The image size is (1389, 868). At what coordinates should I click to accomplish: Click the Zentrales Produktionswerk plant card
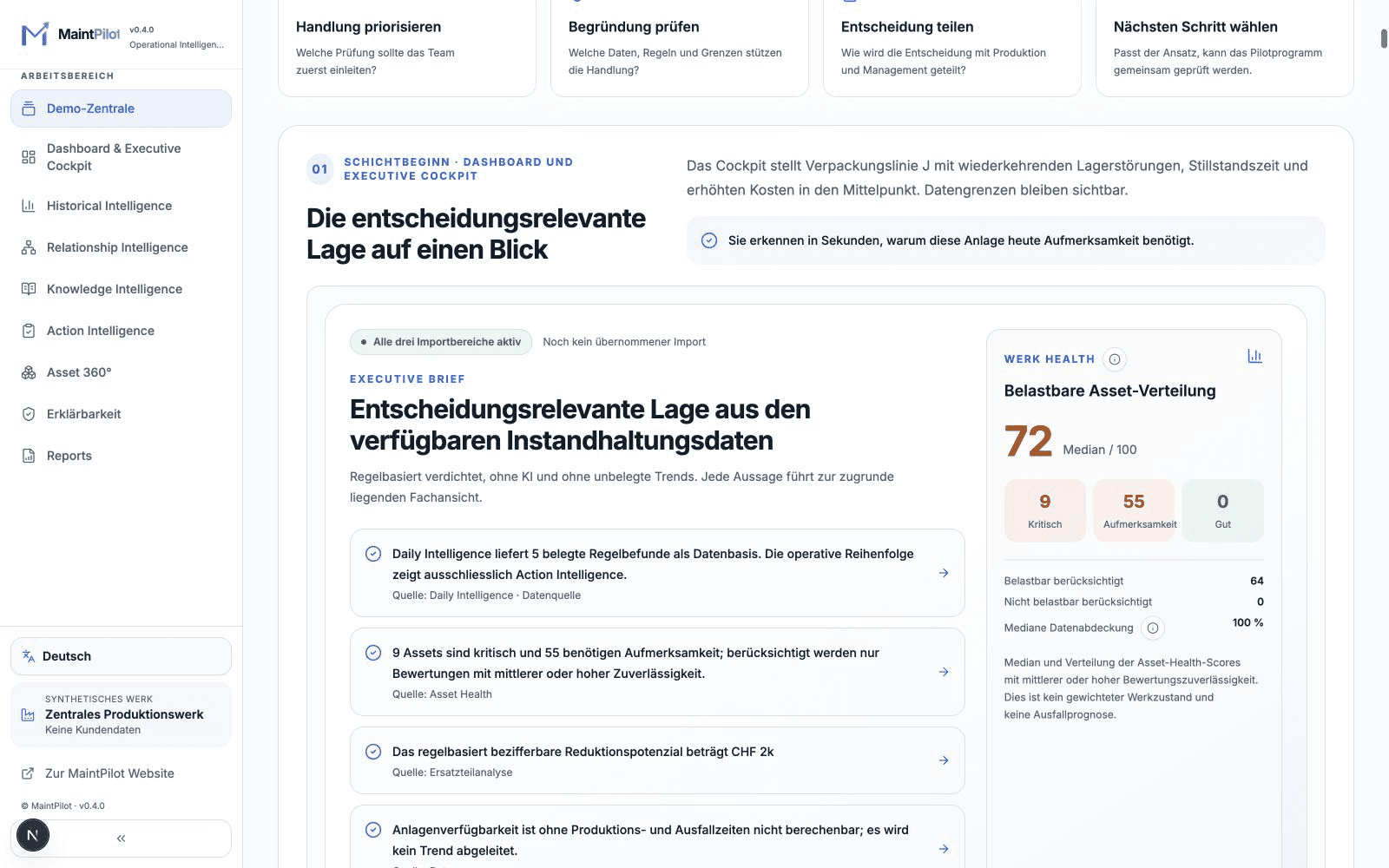point(121,714)
